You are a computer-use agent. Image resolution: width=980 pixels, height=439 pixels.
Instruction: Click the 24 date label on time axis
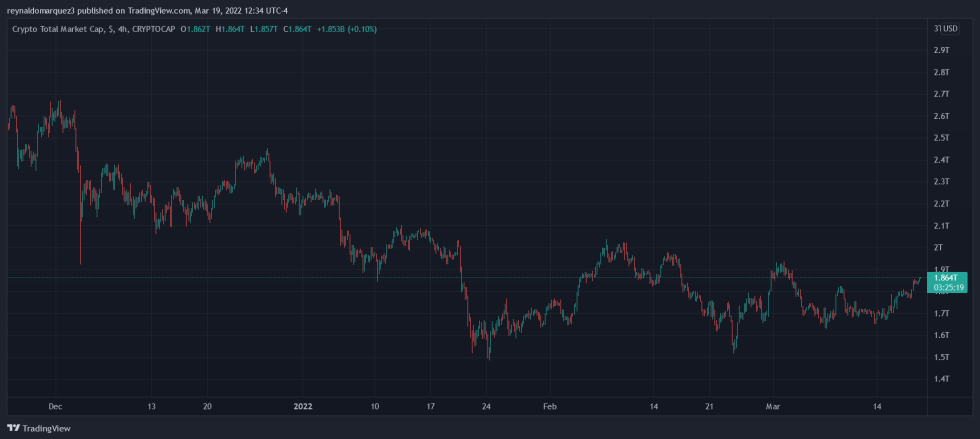pyautogui.click(x=487, y=406)
